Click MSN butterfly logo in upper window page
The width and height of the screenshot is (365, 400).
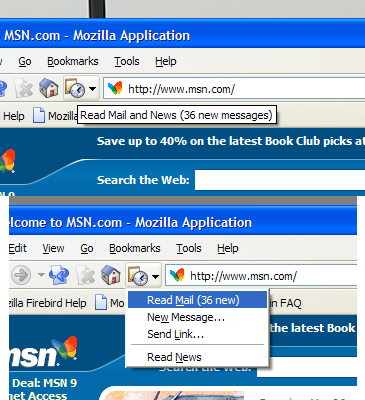tap(7, 161)
